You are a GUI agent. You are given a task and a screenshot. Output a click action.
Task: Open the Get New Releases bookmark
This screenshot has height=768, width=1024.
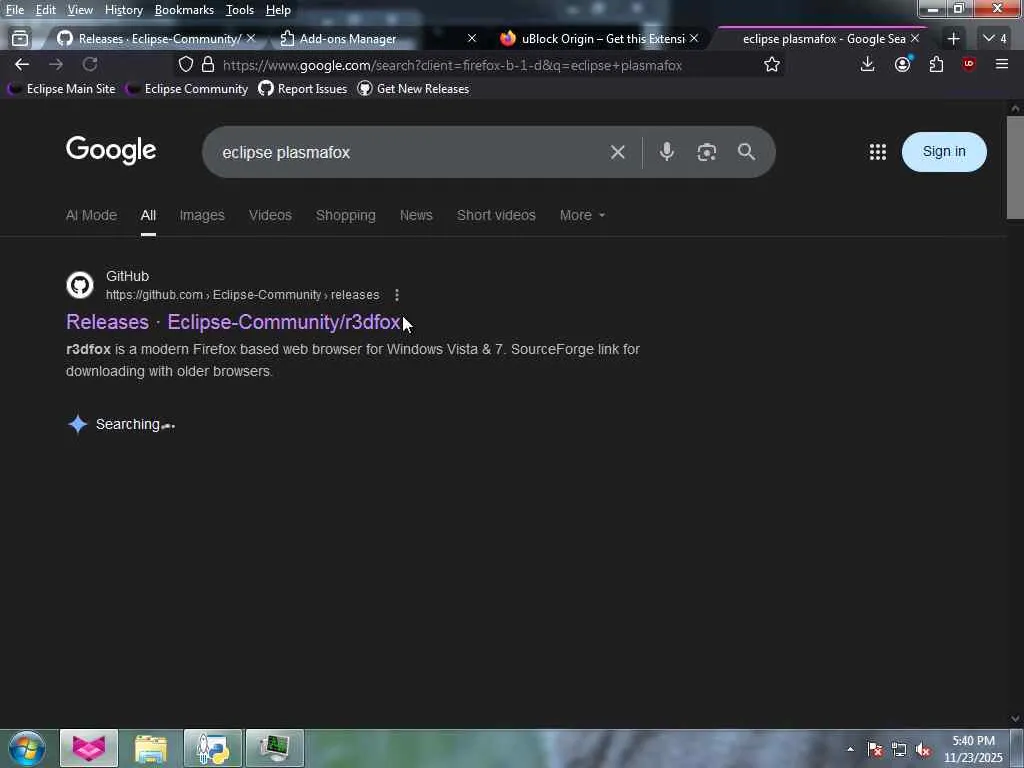click(x=413, y=89)
